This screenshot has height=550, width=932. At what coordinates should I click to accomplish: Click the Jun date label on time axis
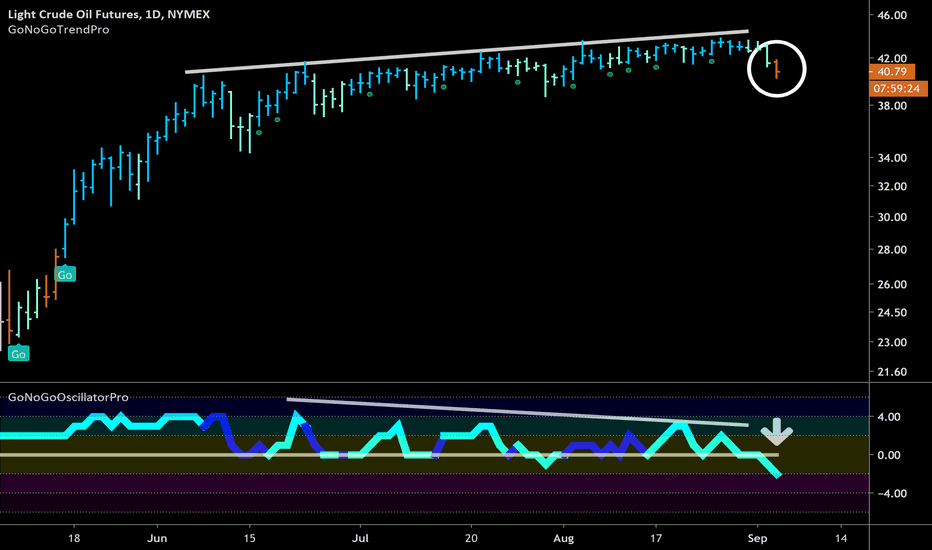pos(157,538)
